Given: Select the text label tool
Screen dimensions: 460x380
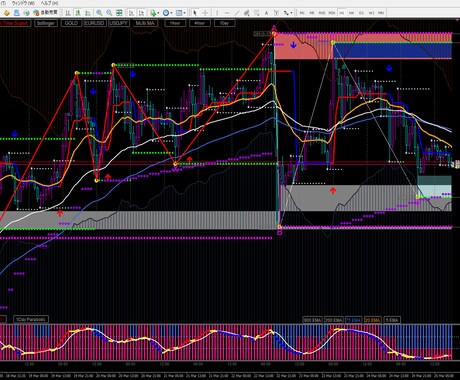Looking at the screenshot, I should (x=276, y=13).
